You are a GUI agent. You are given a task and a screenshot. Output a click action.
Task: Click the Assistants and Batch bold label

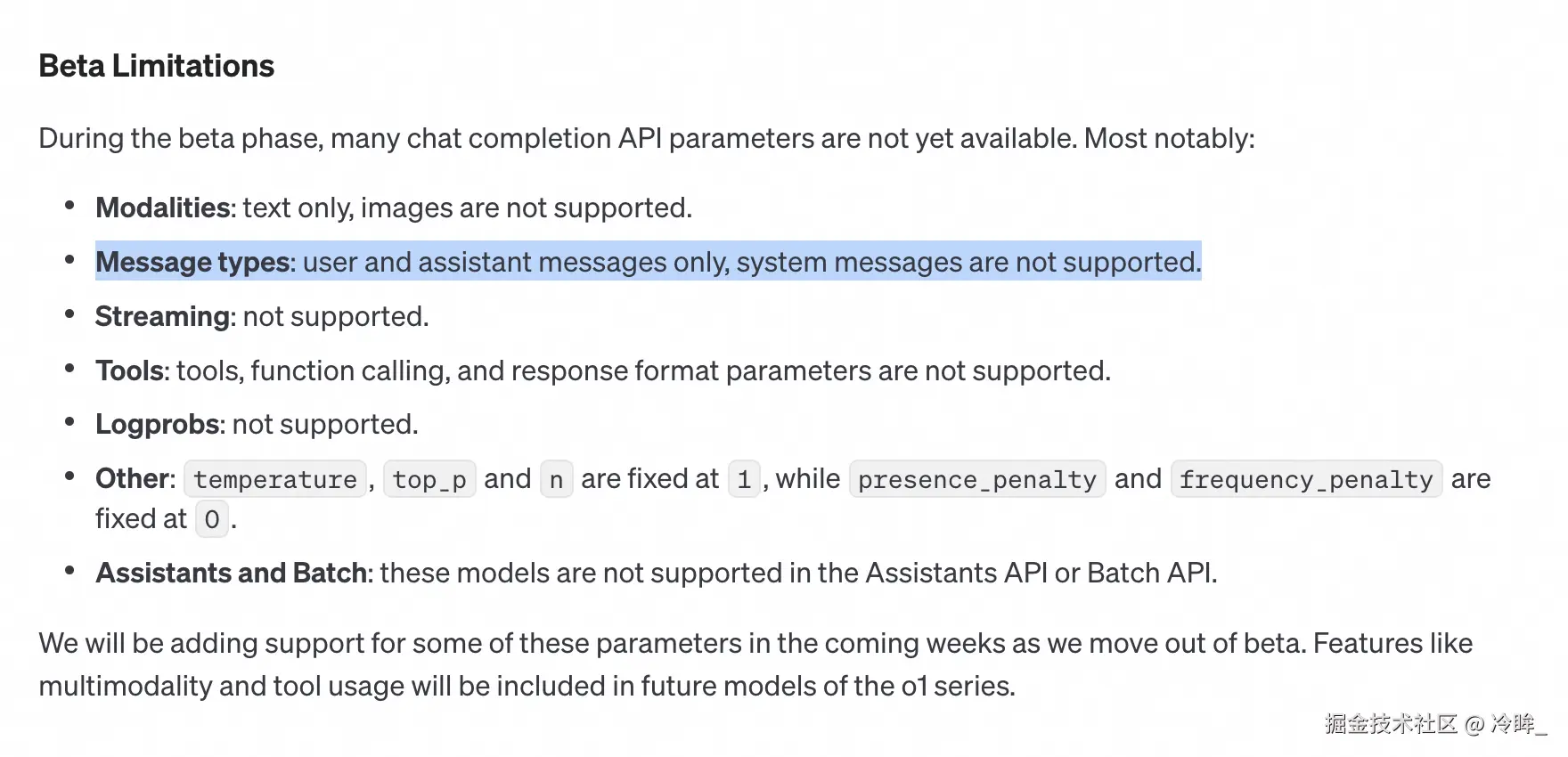tap(232, 573)
